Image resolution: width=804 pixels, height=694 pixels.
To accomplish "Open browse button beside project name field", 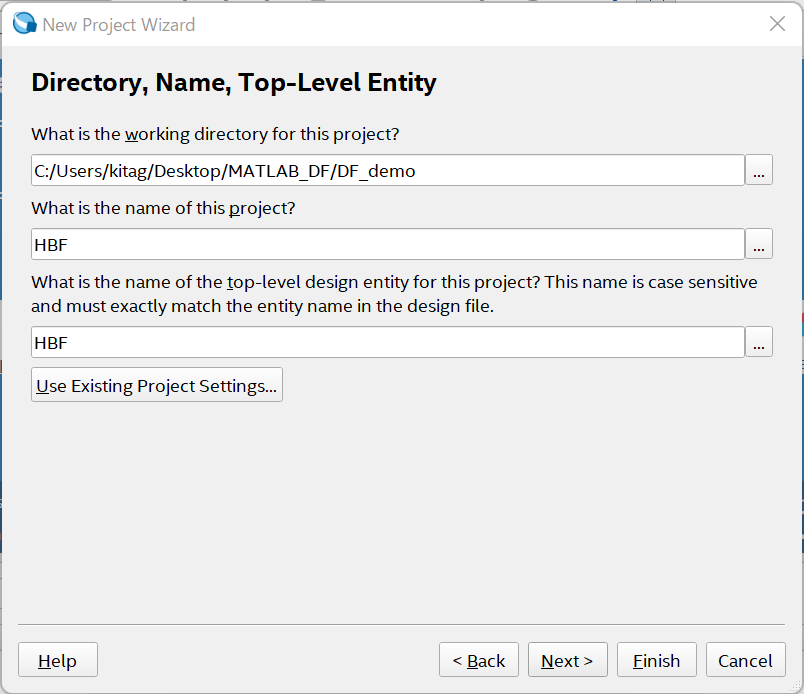I will point(759,244).
